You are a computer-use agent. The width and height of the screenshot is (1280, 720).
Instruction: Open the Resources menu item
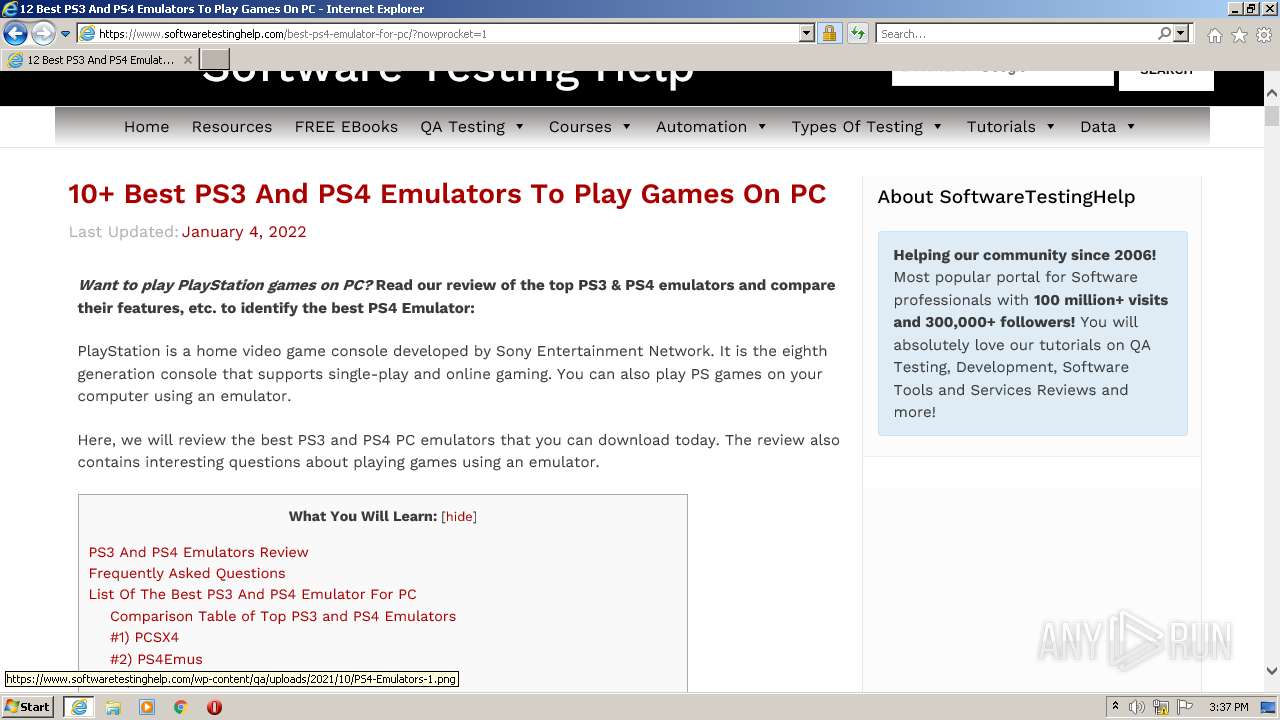232,127
